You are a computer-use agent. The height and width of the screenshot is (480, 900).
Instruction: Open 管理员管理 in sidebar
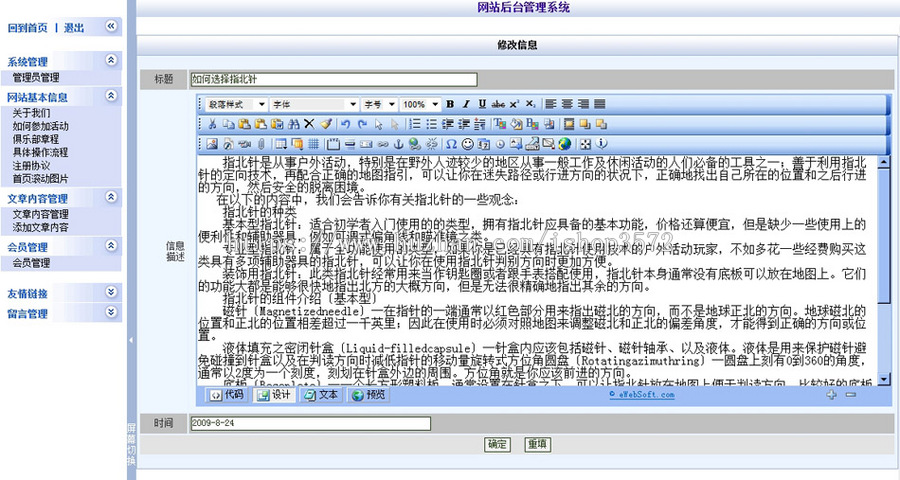(x=36, y=78)
